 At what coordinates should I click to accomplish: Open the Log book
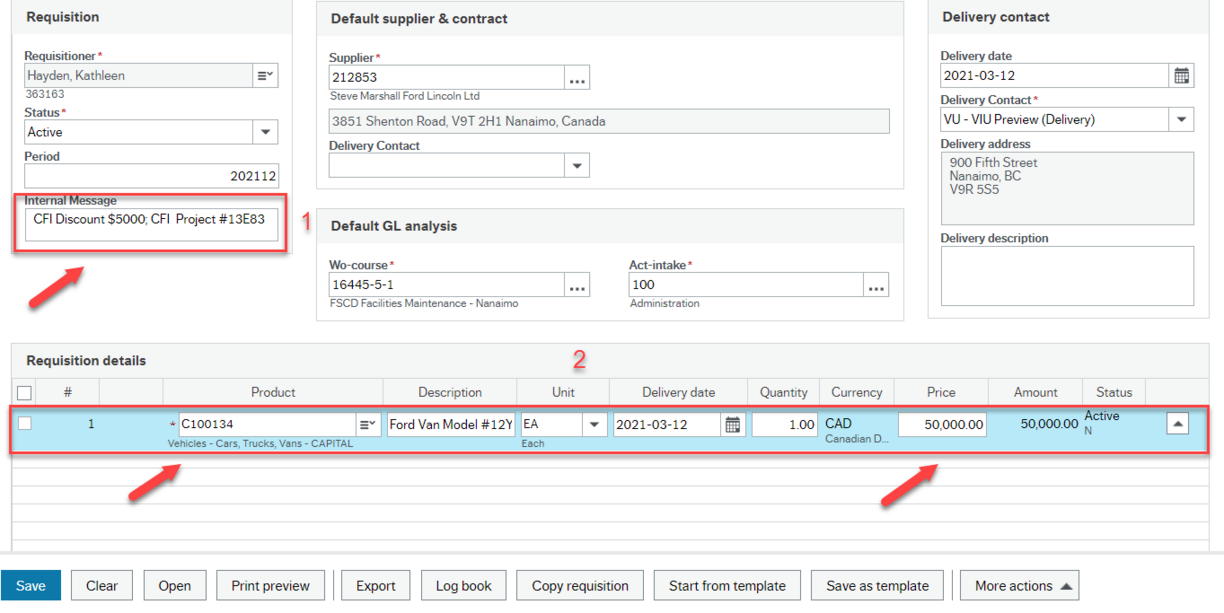click(463, 586)
